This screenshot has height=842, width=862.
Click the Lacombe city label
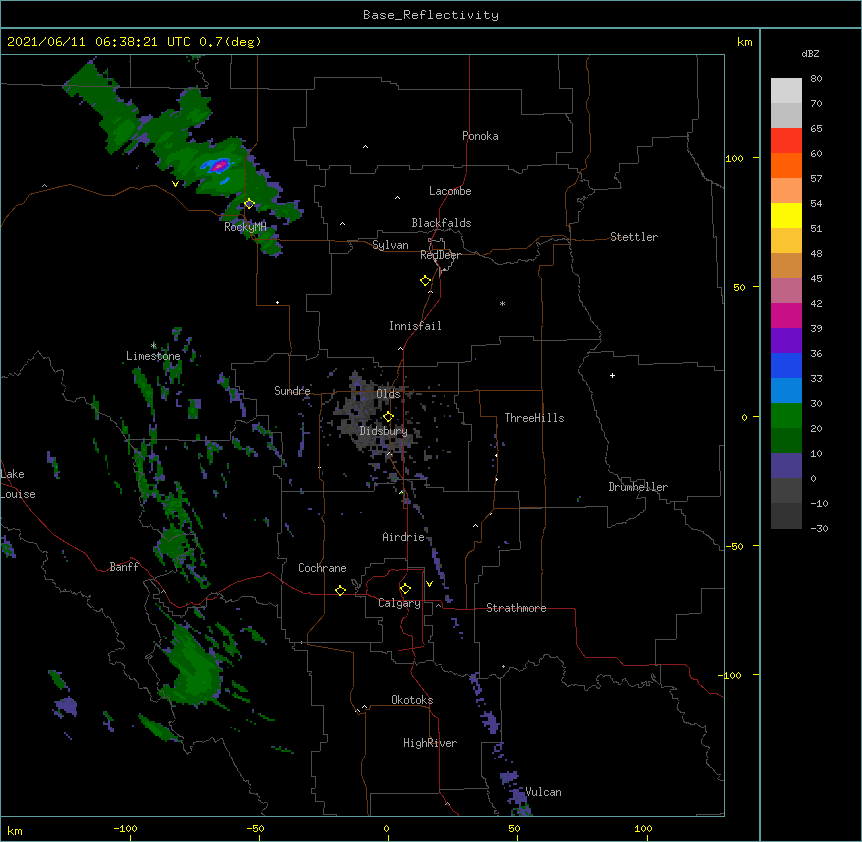coord(450,191)
